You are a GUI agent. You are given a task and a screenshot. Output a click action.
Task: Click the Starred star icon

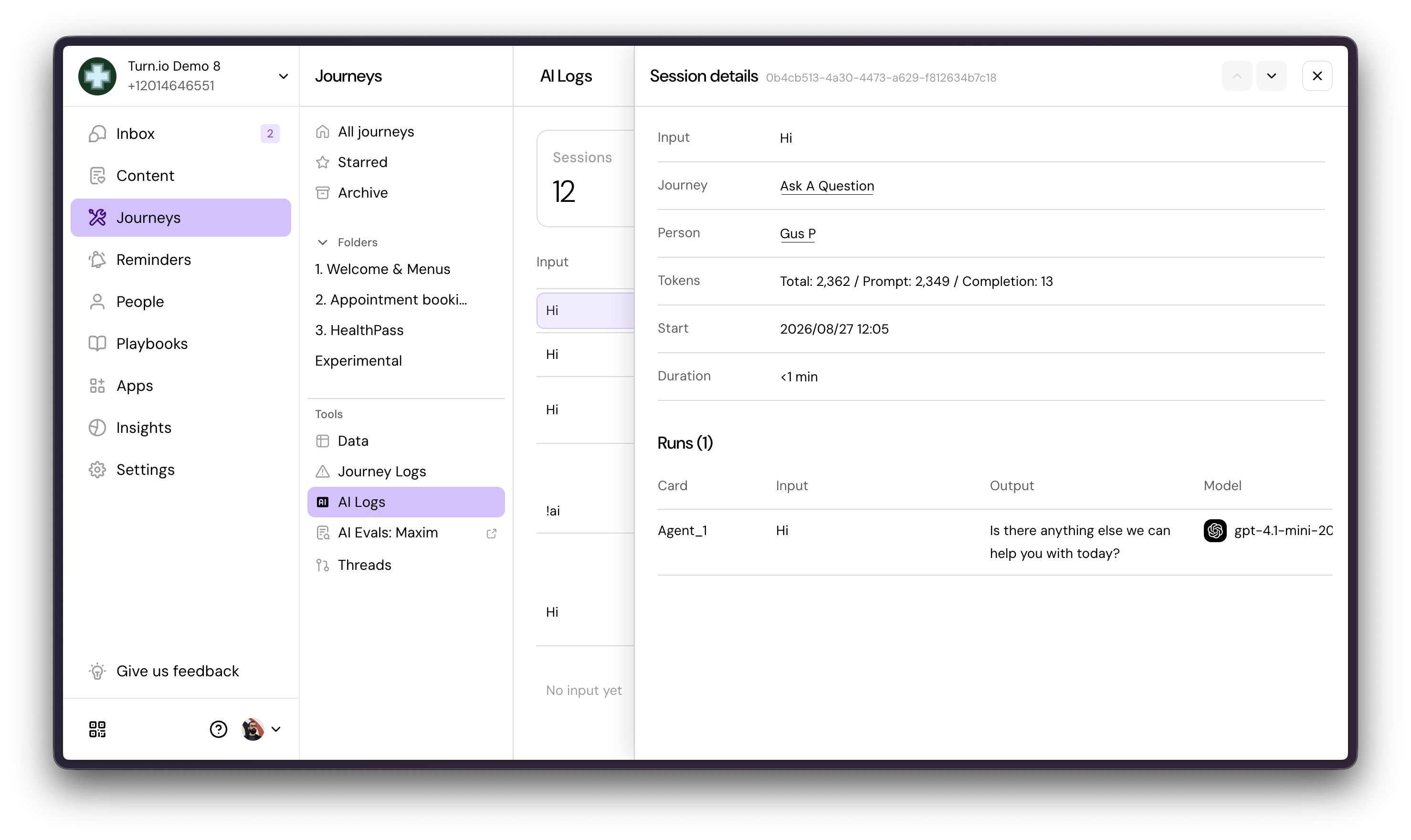click(323, 162)
